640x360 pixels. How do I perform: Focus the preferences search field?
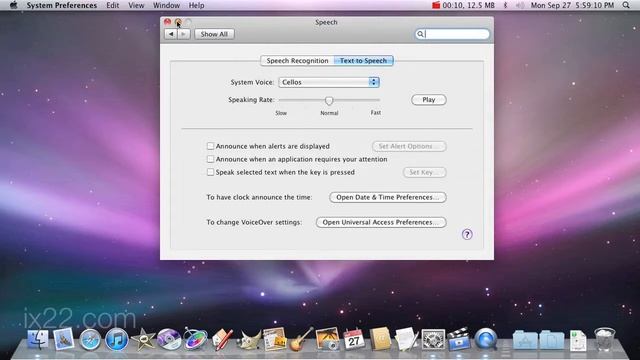452,34
